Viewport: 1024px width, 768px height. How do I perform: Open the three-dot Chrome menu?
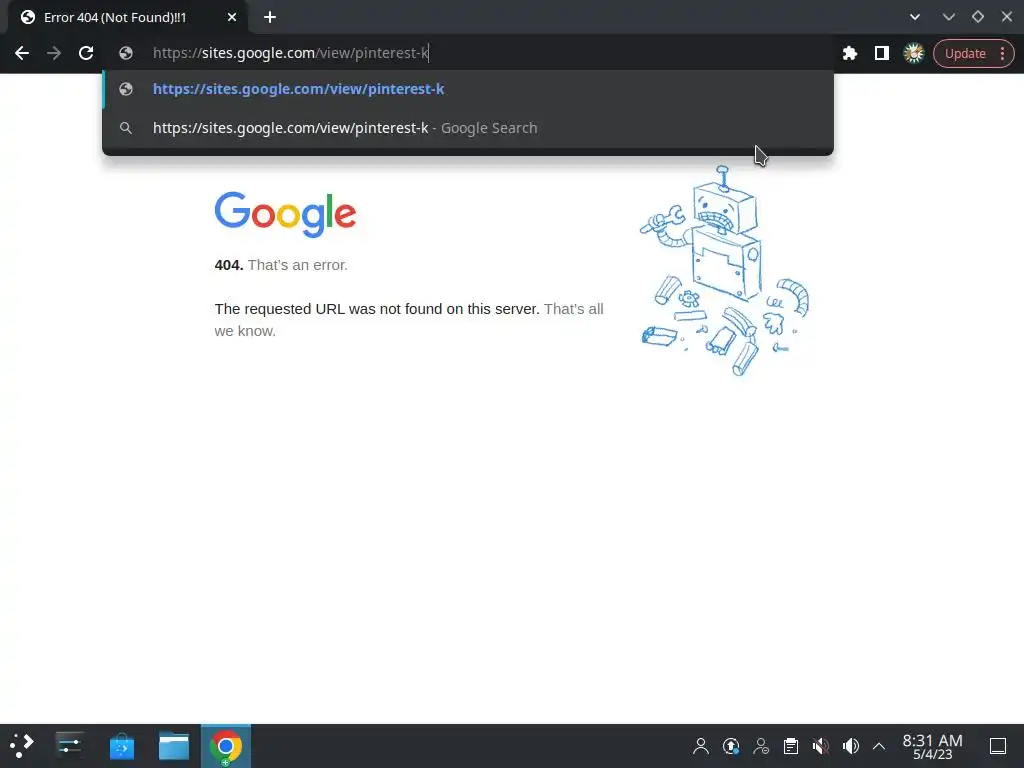[x=1002, y=54]
